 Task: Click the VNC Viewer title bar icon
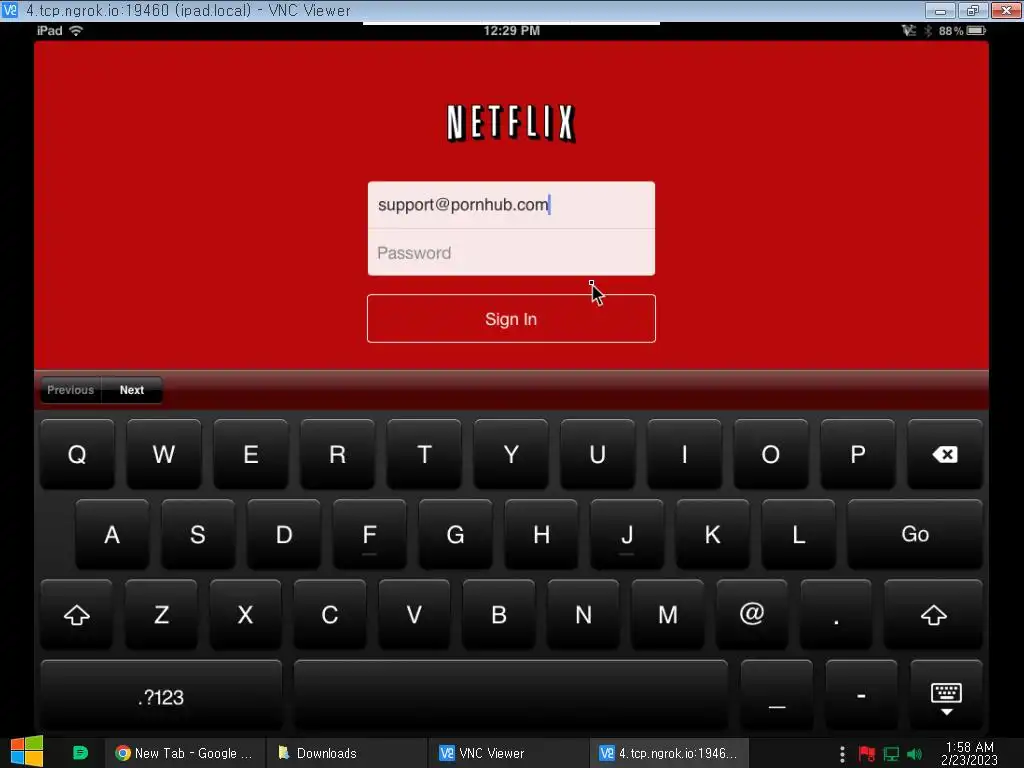(10, 10)
